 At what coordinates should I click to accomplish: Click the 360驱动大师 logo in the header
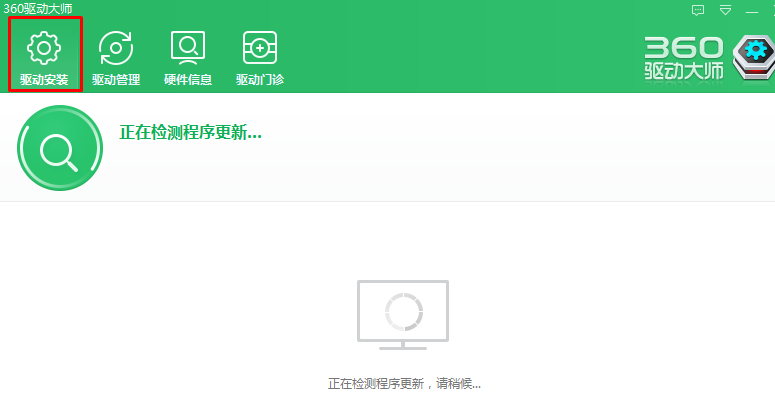(x=709, y=58)
